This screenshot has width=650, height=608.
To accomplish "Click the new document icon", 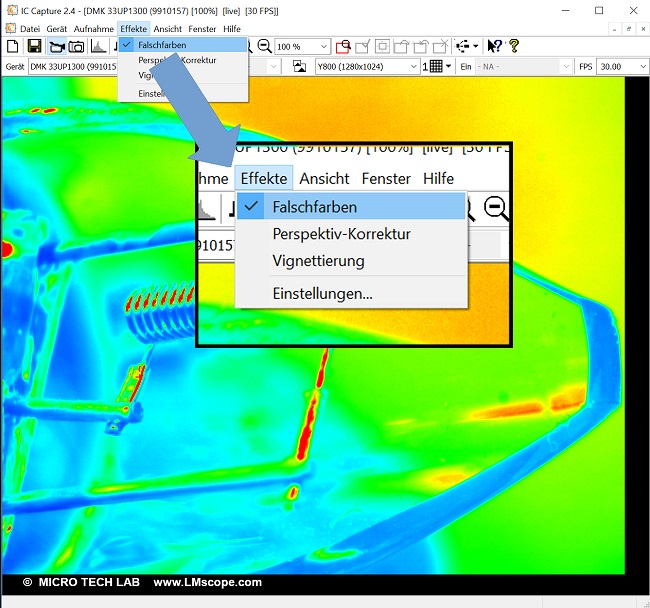I will [12, 47].
